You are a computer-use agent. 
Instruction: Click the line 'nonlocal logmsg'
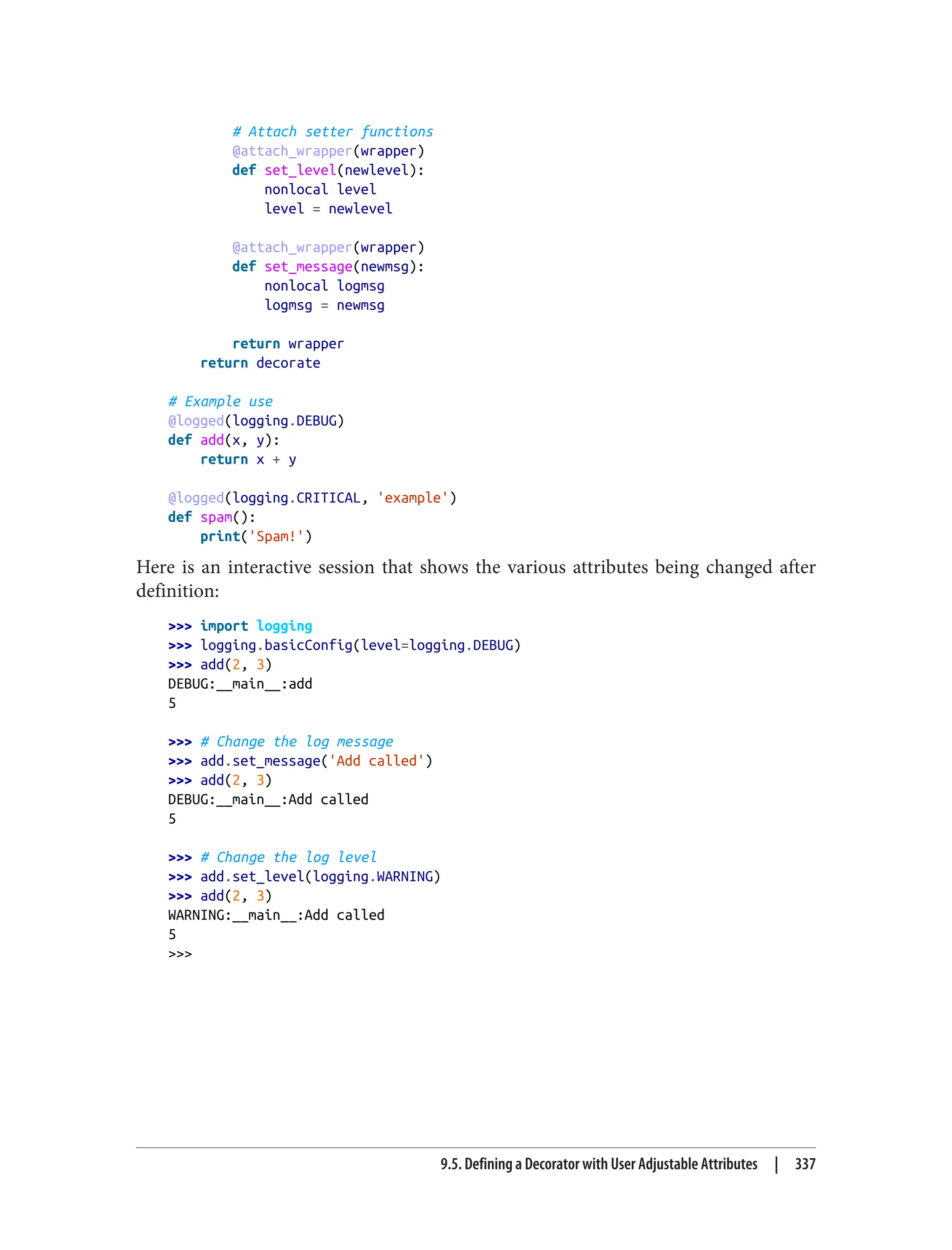[x=324, y=286]
